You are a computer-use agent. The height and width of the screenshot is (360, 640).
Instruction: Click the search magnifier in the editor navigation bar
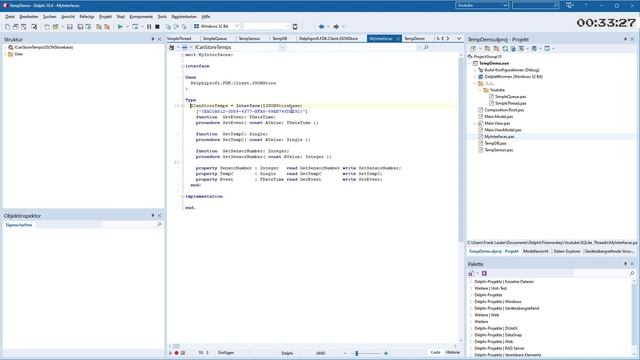click(x=426, y=47)
